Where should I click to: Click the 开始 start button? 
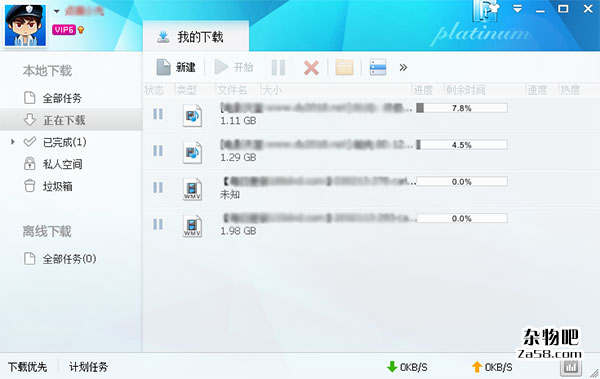point(233,67)
